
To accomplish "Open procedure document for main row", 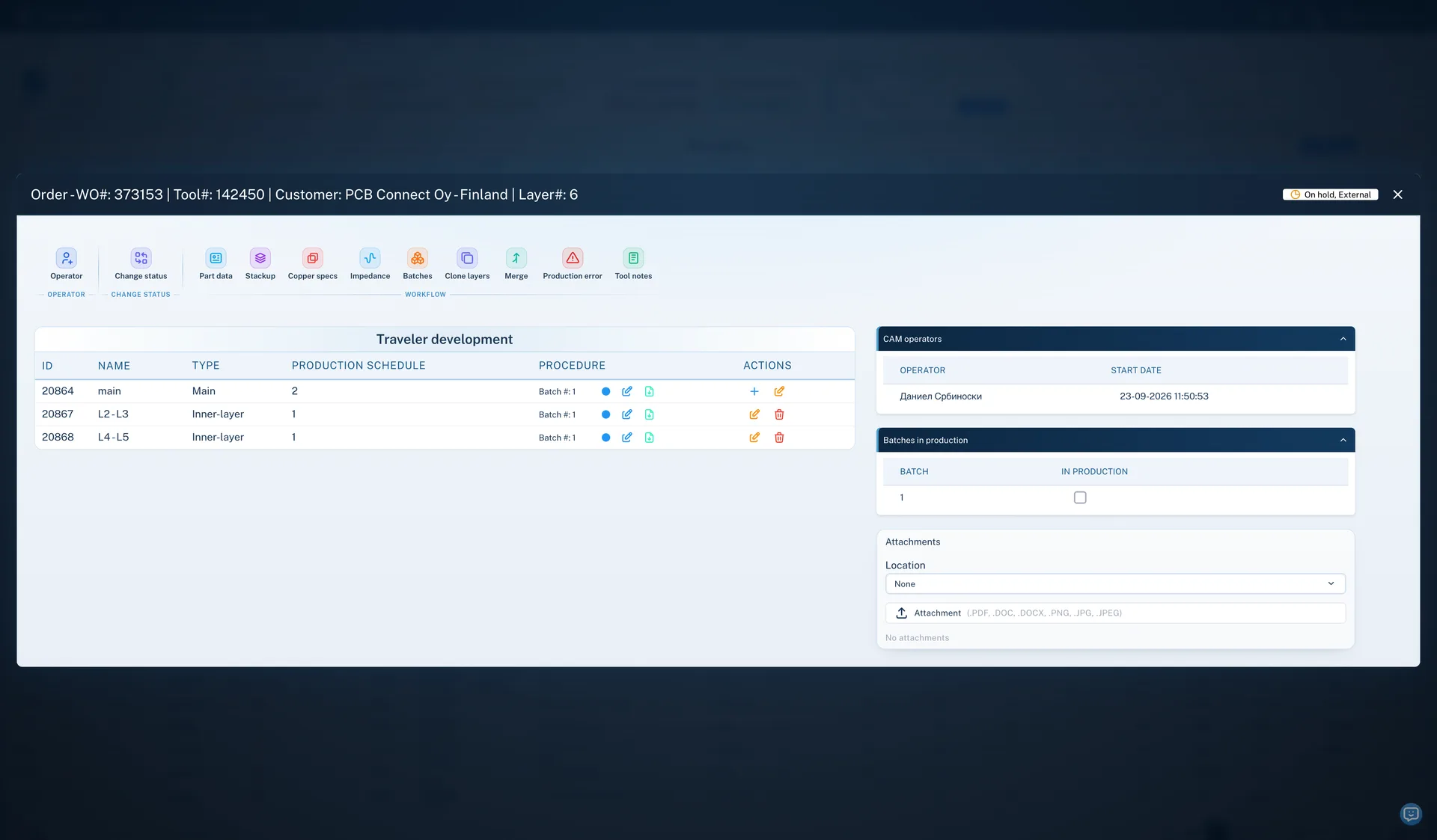I will (x=650, y=391).
